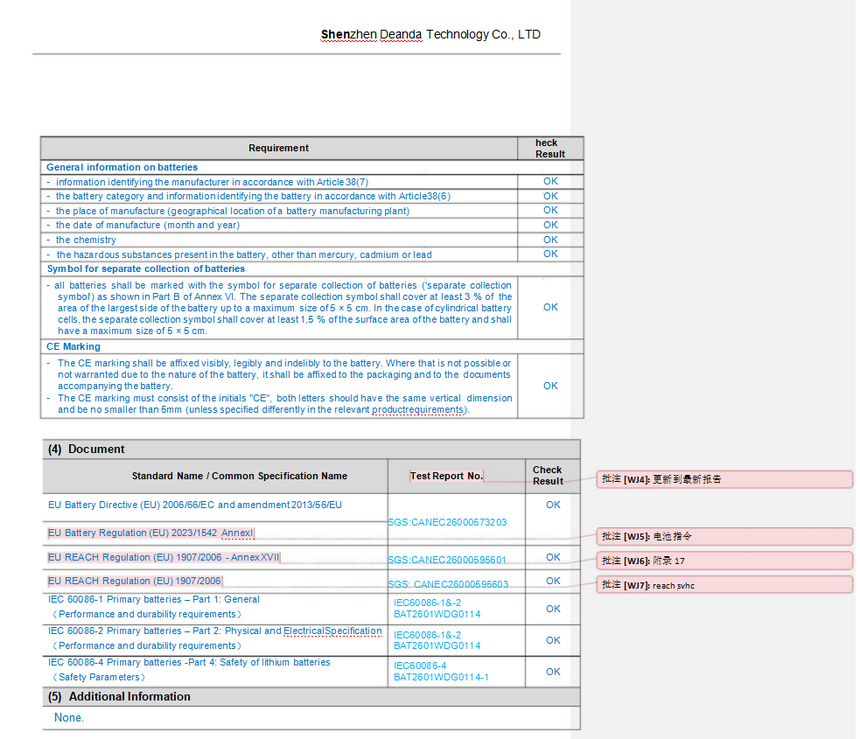Select report number BAT2601WDG0114-1

point(441,677)
